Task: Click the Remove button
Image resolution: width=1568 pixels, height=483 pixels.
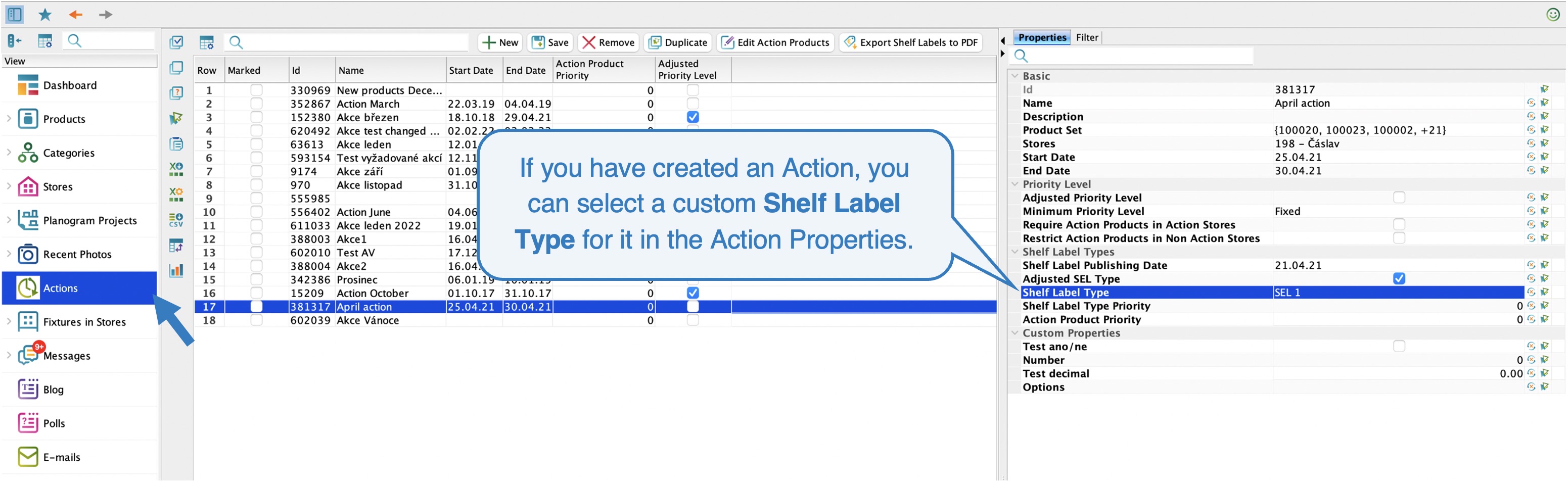Action: click(608, 42)
